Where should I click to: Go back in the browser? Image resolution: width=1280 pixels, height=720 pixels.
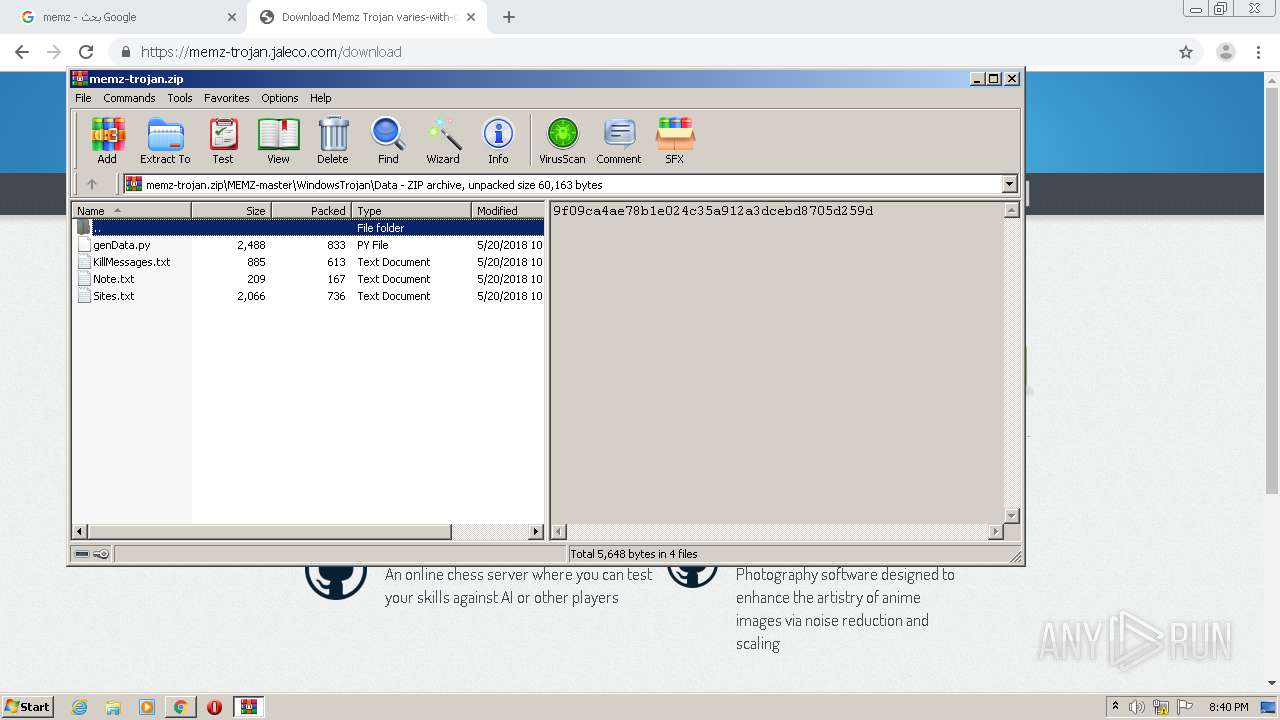coord(22,52)
